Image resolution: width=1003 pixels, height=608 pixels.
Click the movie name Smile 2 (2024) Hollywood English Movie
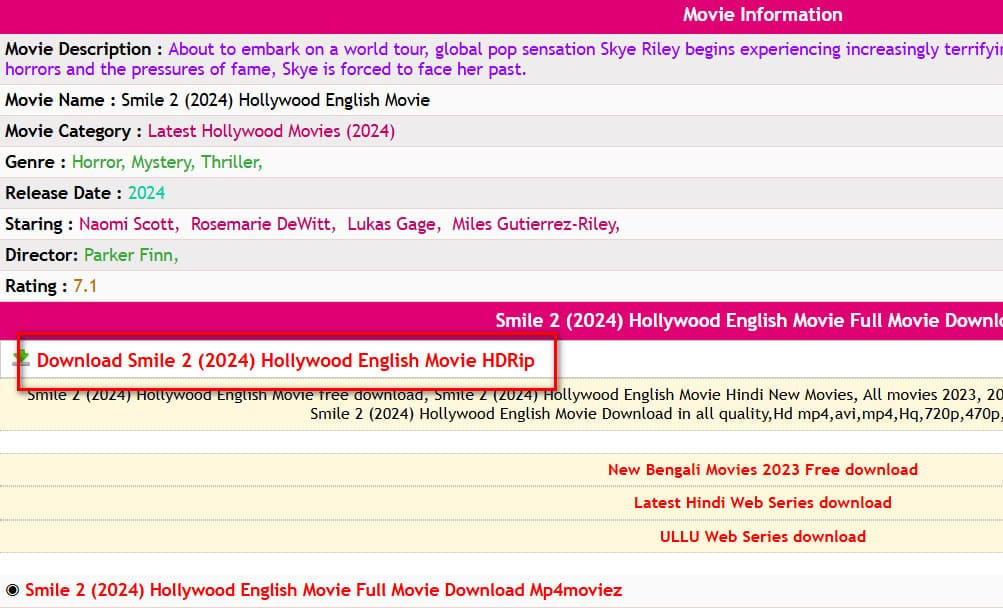276,100
